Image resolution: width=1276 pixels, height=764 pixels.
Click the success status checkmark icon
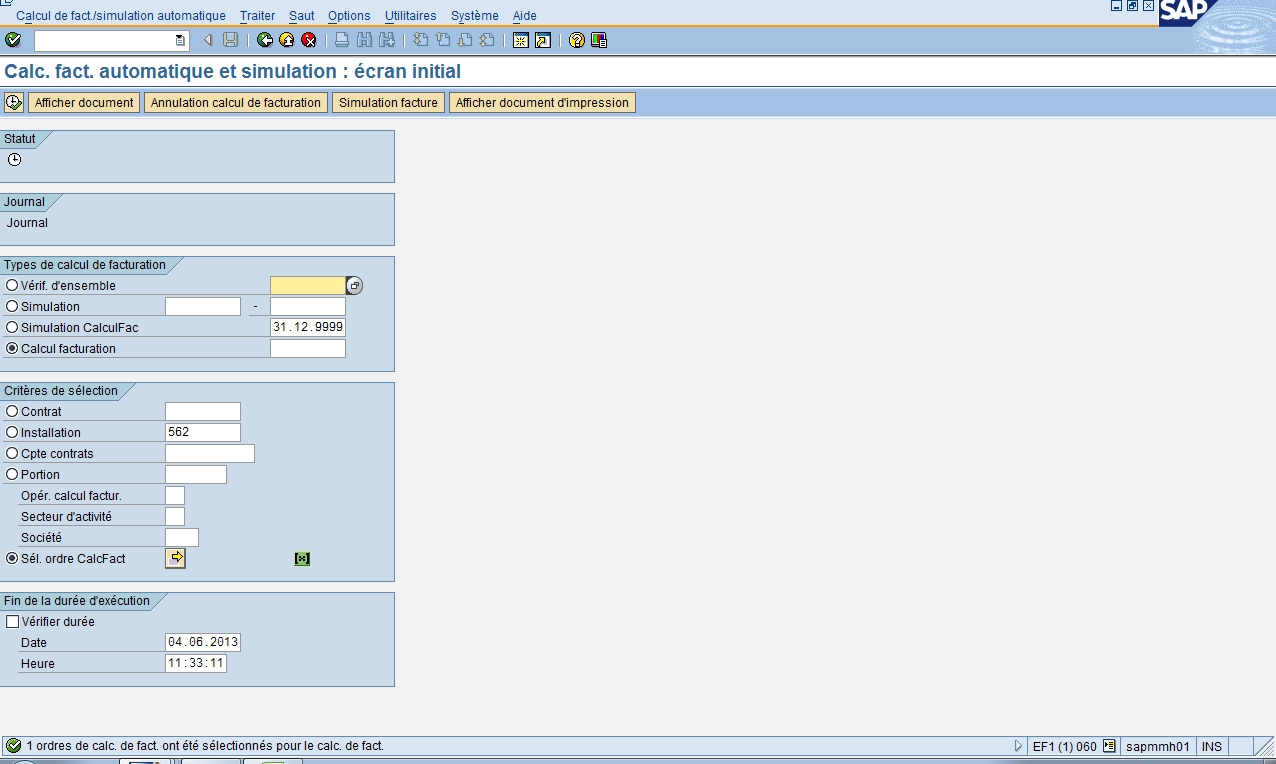coord(13,746)
